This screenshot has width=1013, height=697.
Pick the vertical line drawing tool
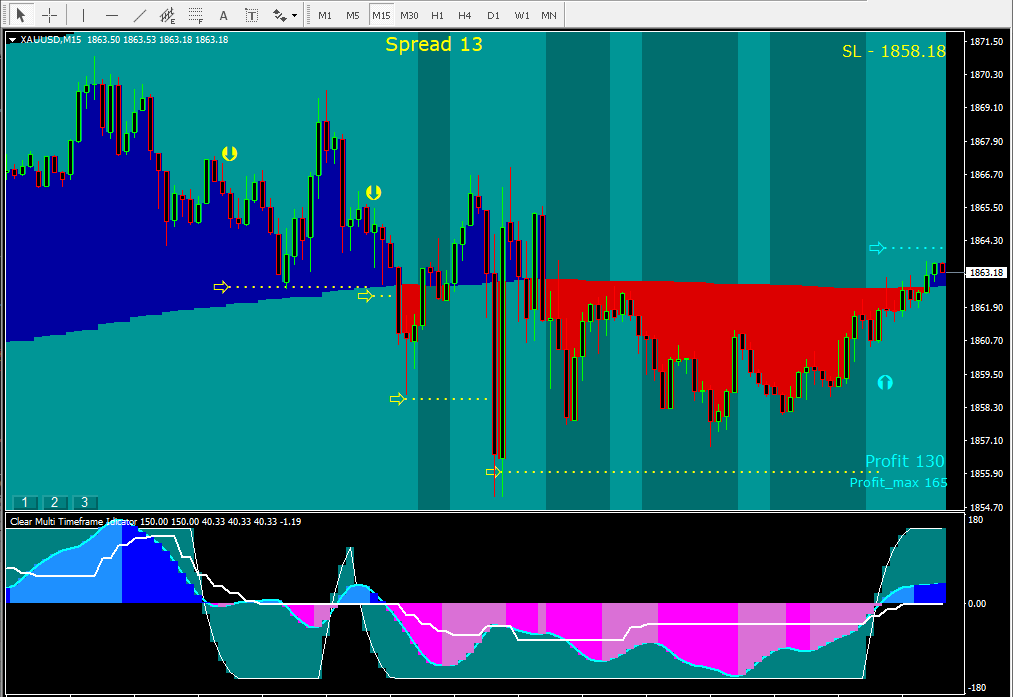pos(83,15)
